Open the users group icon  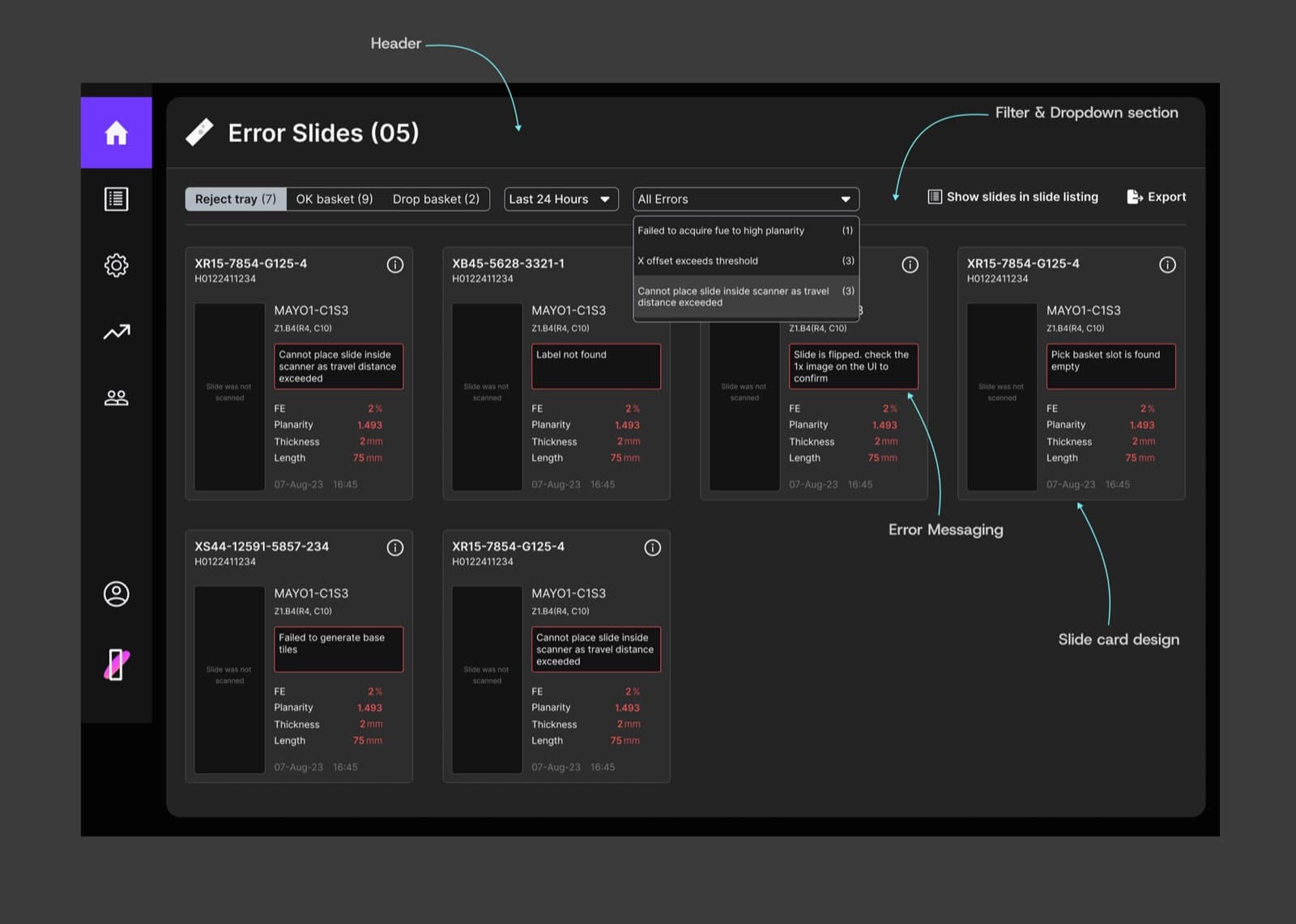[x=116, y=398]
